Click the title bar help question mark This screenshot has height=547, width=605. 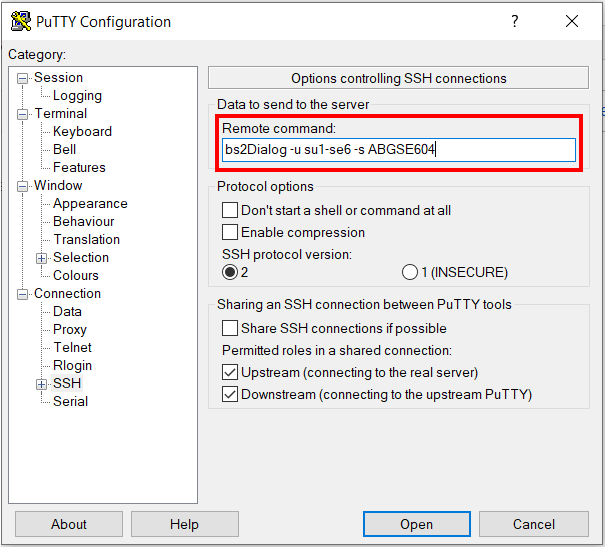tap(515, 21)
